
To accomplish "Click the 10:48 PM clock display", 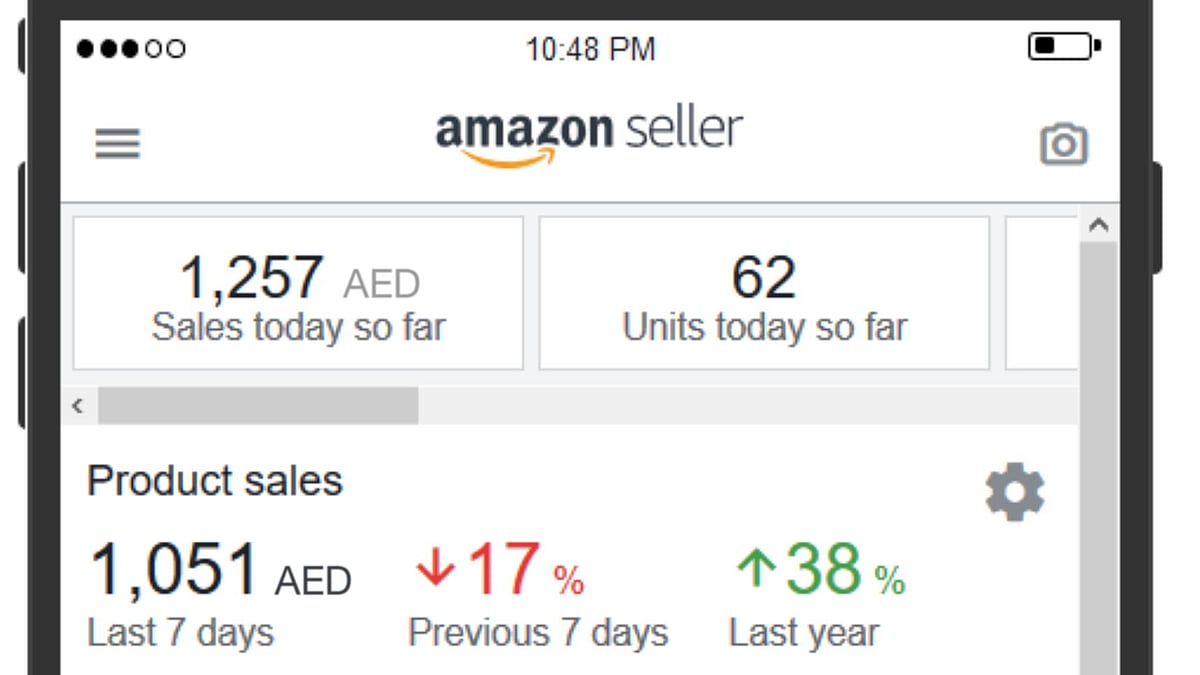I will (x=588, y=48).
